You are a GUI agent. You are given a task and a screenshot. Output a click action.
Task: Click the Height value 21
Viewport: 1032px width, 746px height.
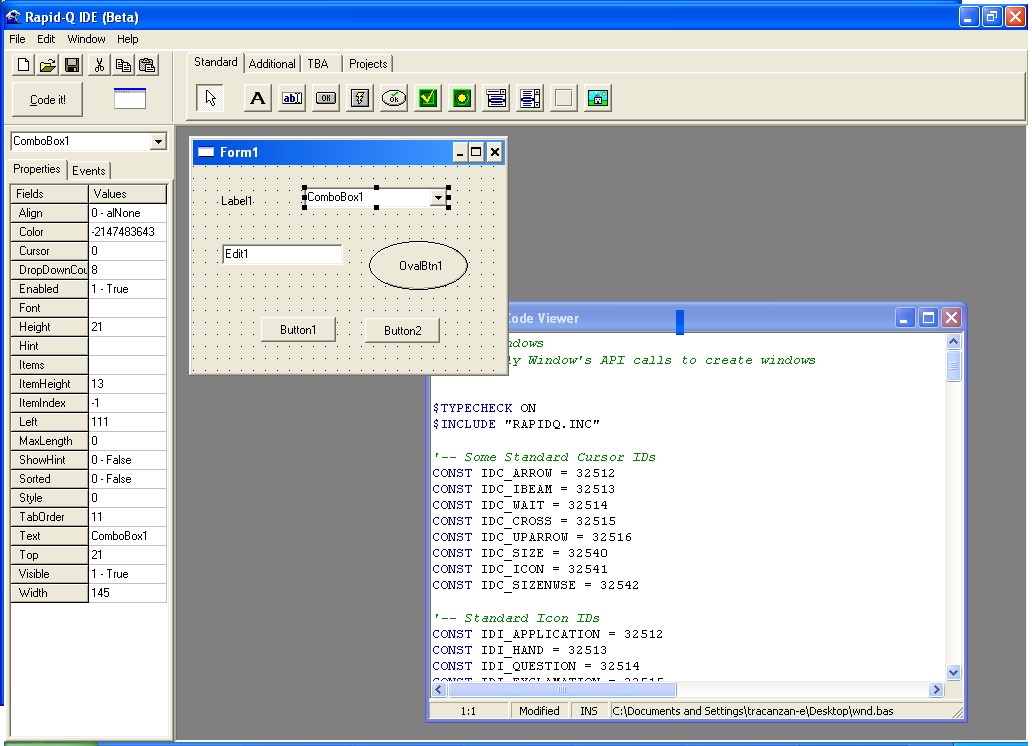128,327
